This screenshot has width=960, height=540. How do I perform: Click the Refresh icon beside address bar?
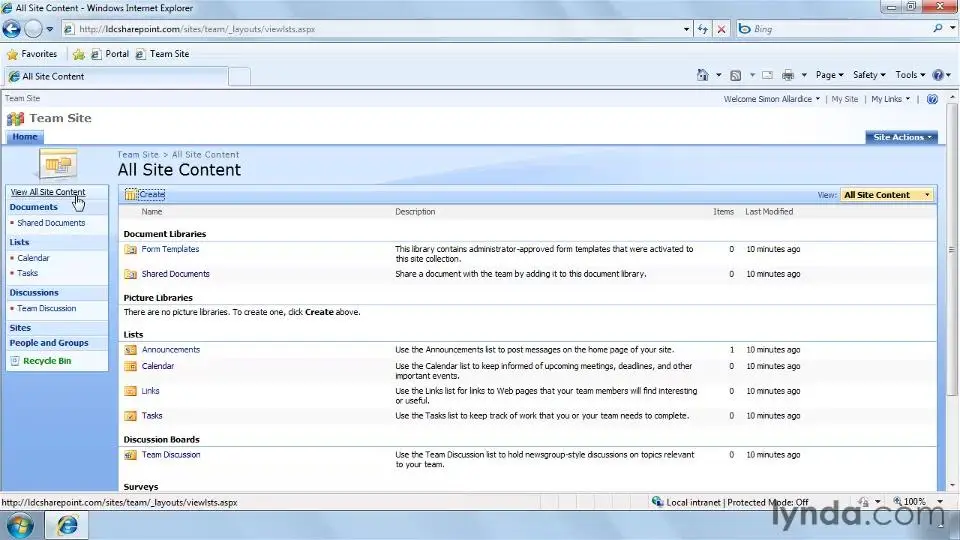point(702,29)
